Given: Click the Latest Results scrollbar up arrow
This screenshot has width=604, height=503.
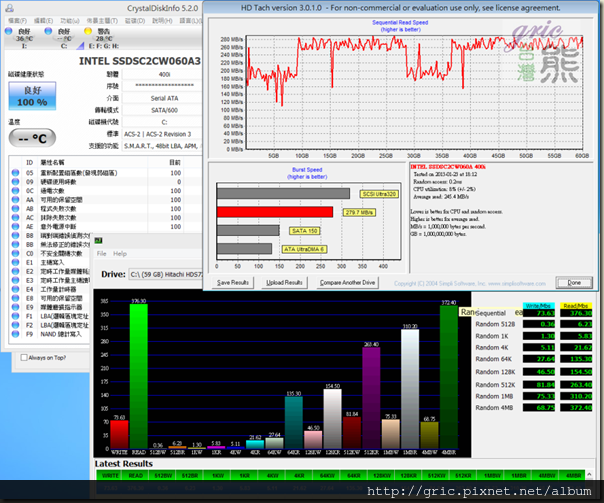Looking at the screenshot, I should pos(589,474).
